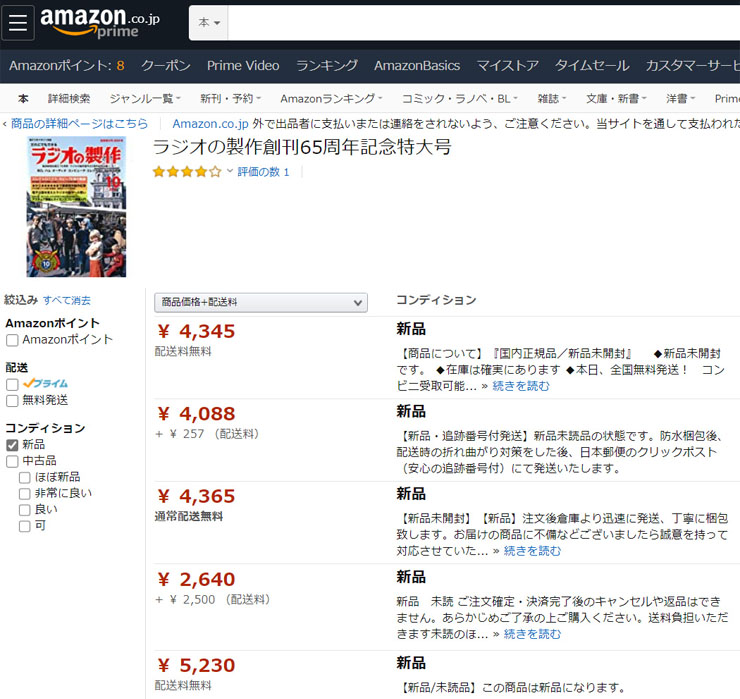Click the コンディション column header
Screen dimensions: 740x699
(437, 300)
